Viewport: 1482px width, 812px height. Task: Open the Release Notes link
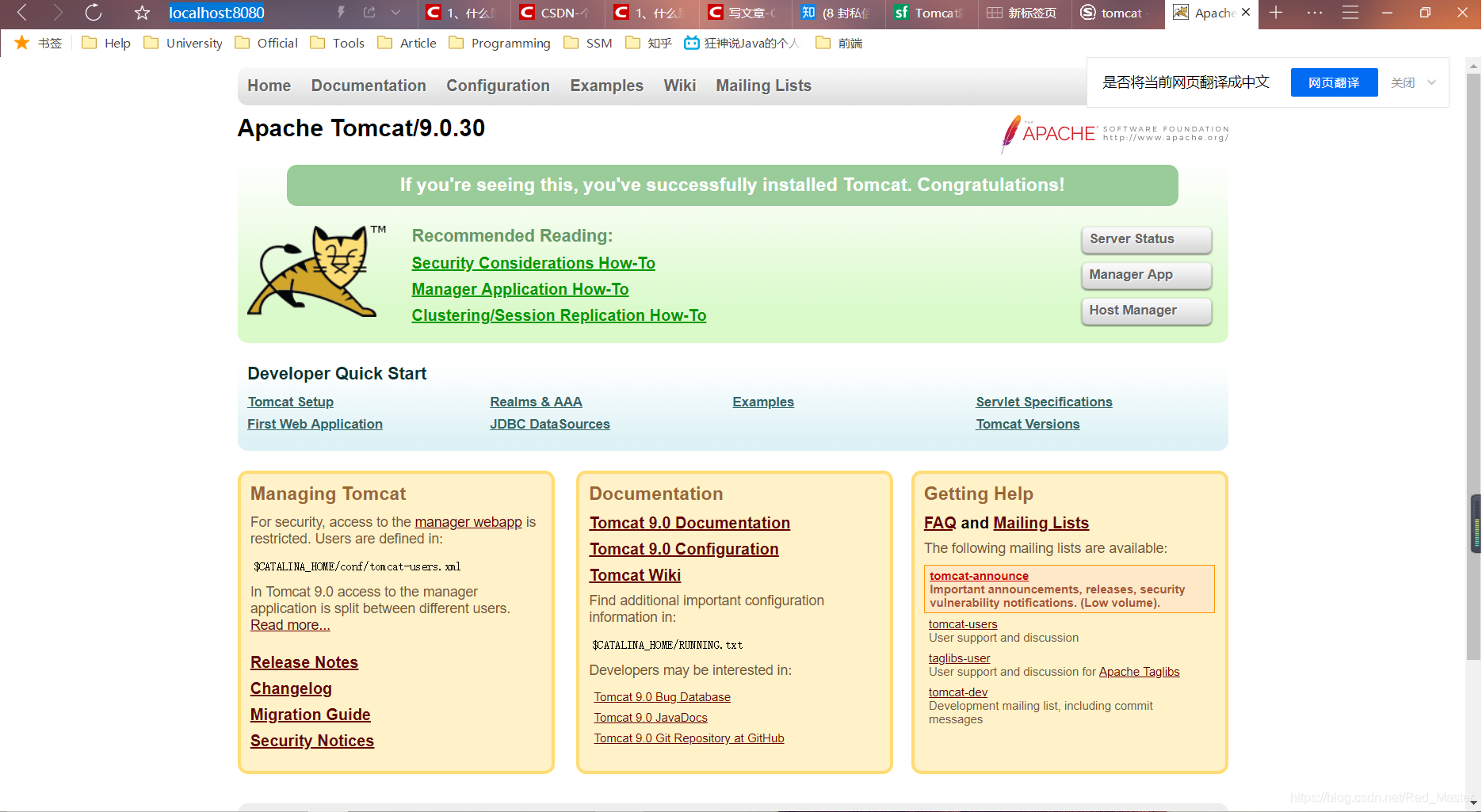304,662
